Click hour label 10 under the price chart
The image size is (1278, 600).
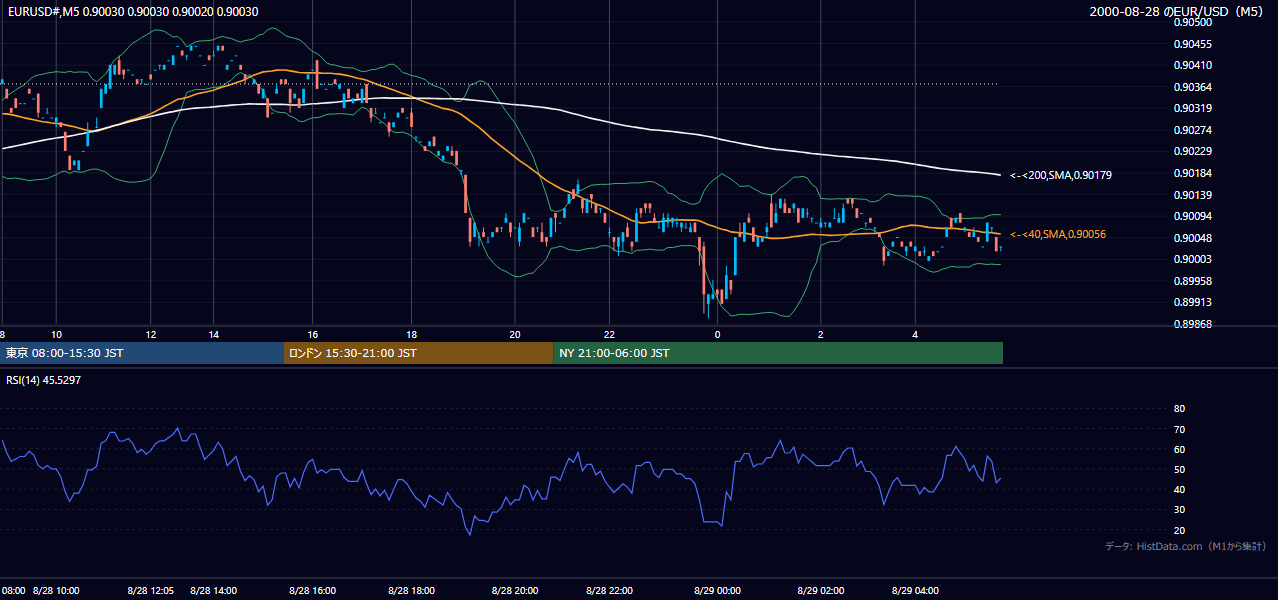pyautogui.click(x=56, y=334)
